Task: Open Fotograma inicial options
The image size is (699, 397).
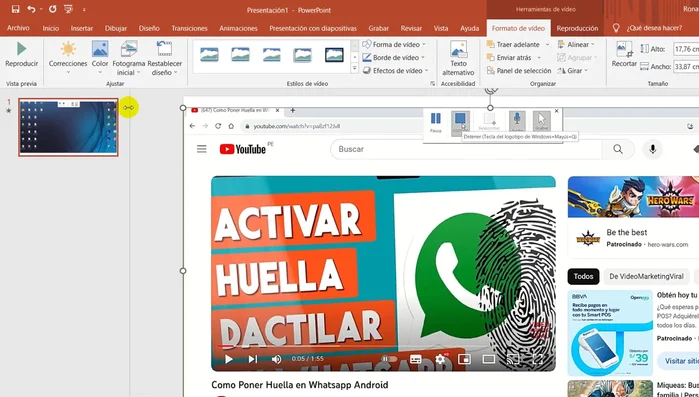Action: 128,58
